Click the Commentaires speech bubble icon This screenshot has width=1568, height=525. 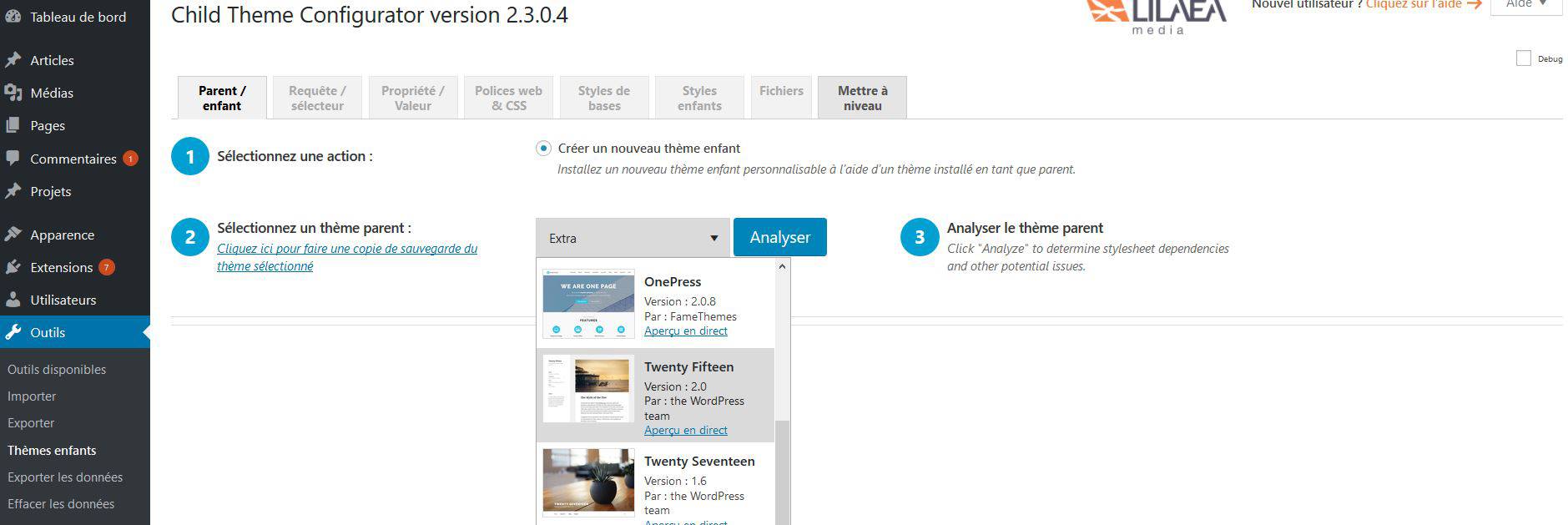click(13, 158)
